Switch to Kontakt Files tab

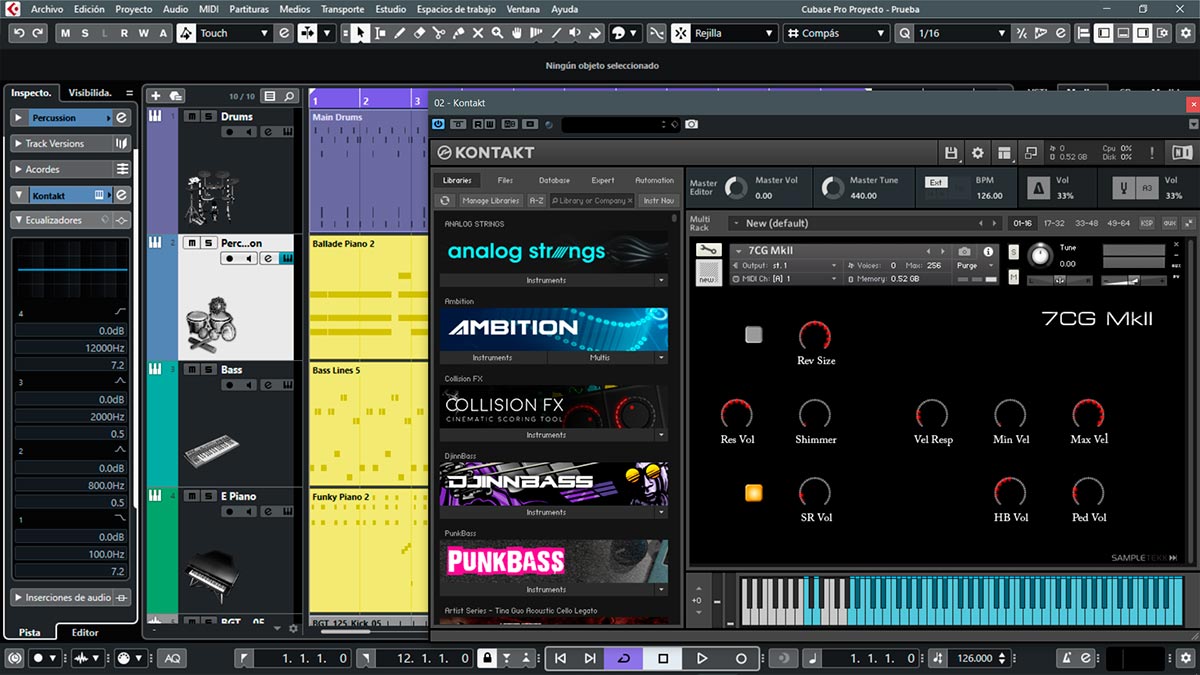(505, 180)
